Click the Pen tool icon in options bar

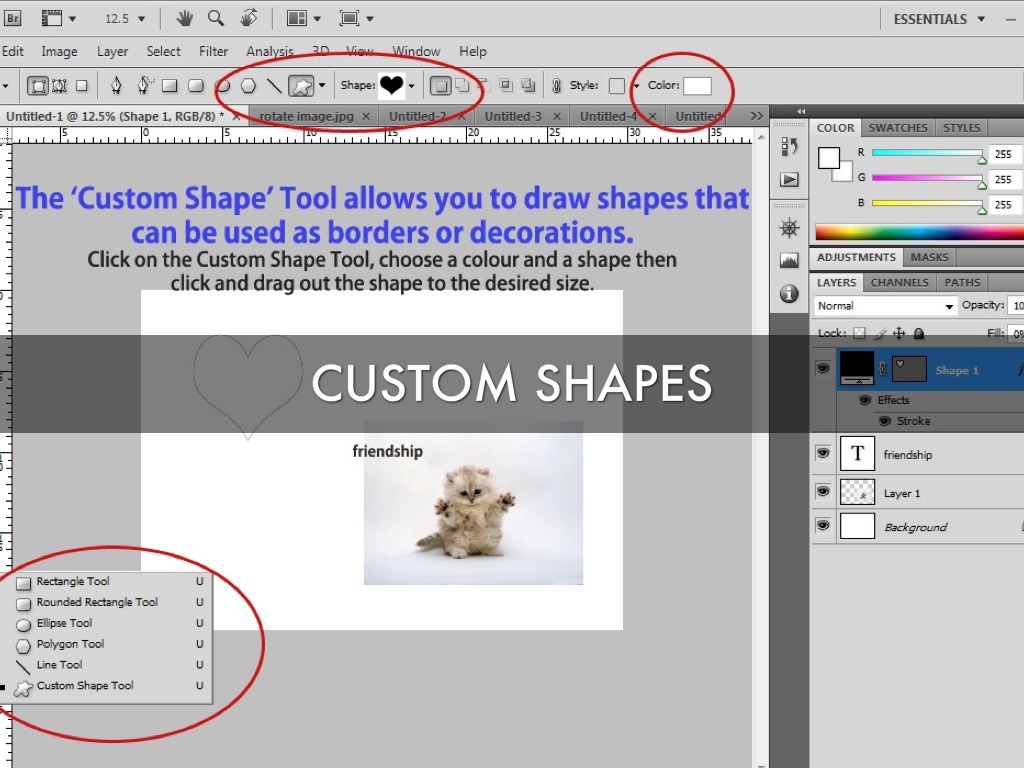[x=116, y=86]
